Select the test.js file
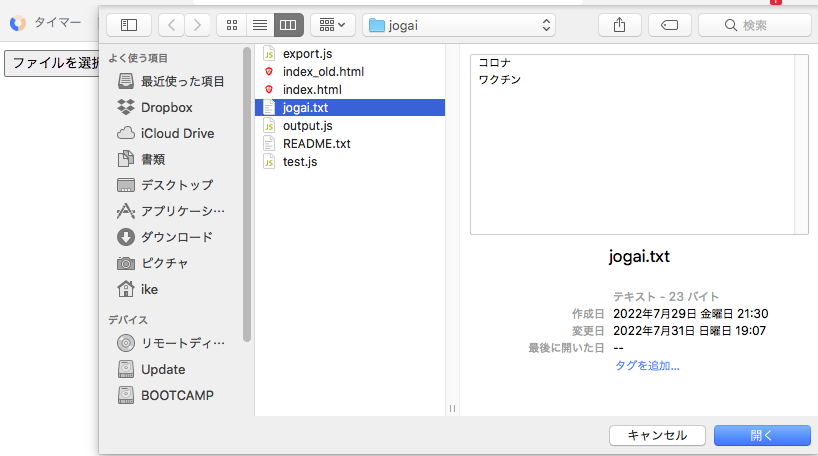 coord(350,162)
